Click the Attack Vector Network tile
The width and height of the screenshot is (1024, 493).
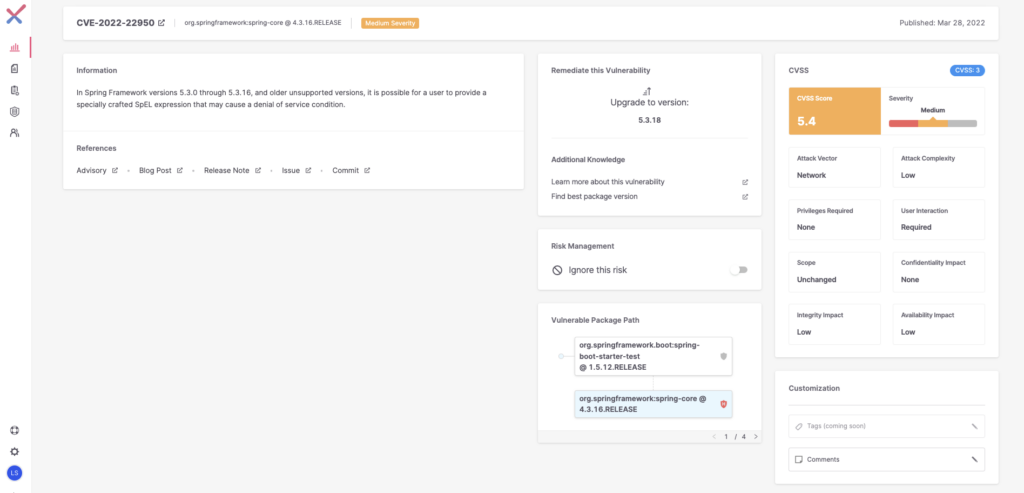coord(835,167)
